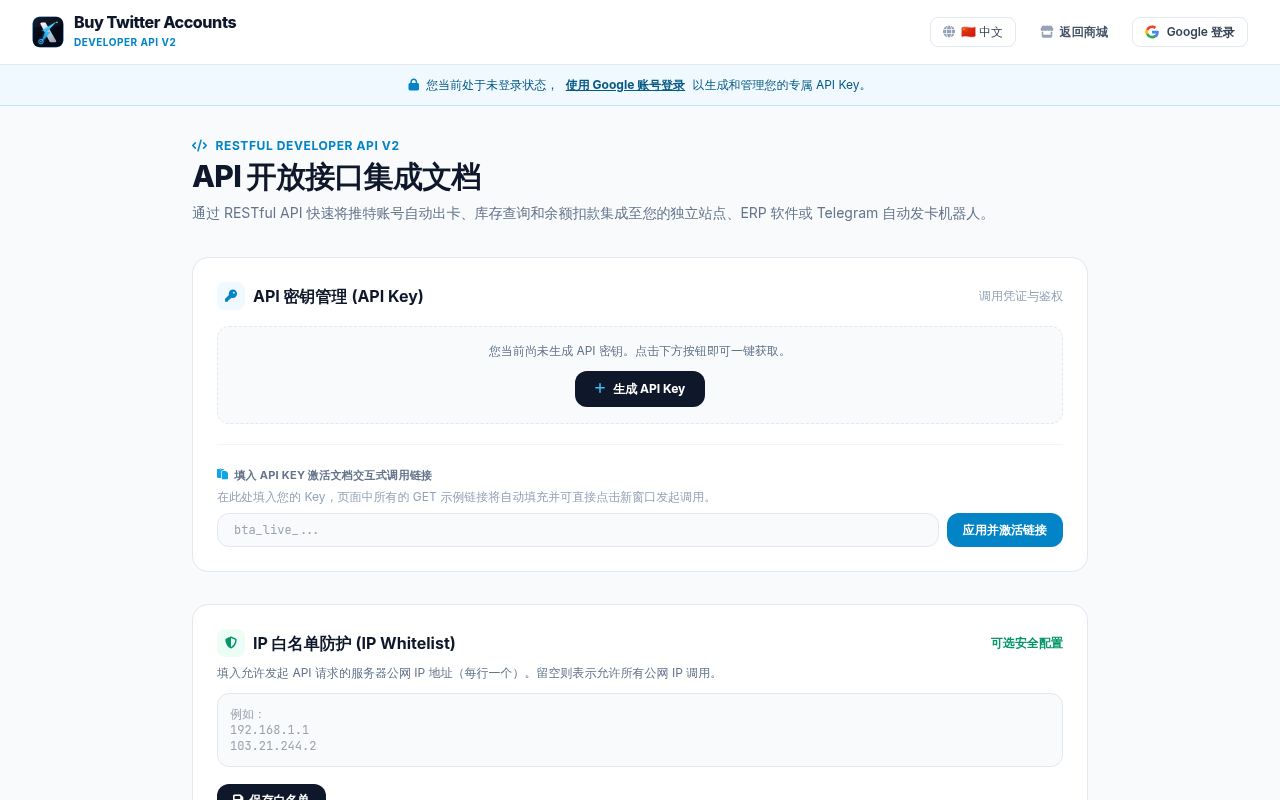
Task: Click the key icon in API 密钥管理 card
Action: point(231,296)
